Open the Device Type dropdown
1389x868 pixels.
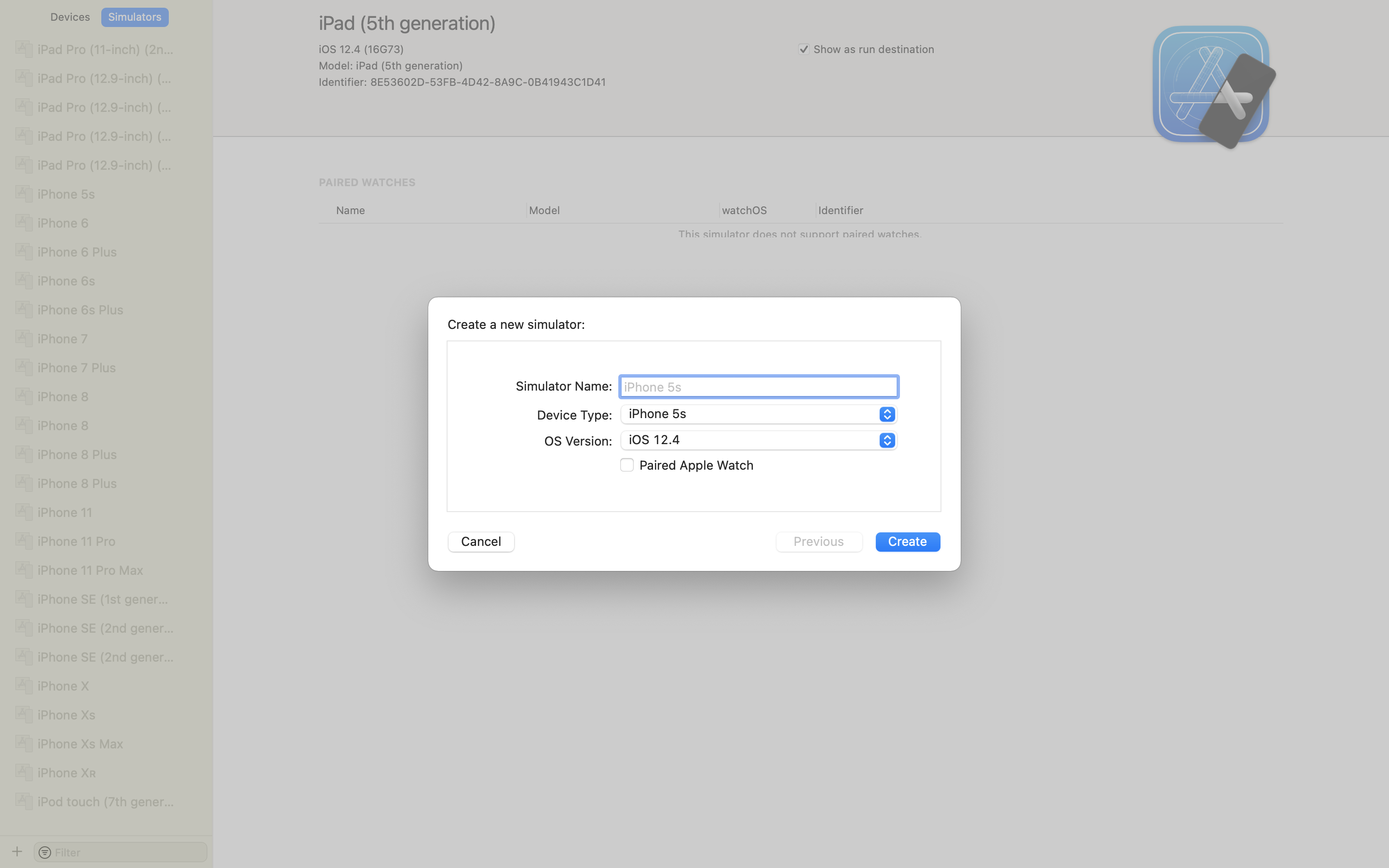(758, 414)
